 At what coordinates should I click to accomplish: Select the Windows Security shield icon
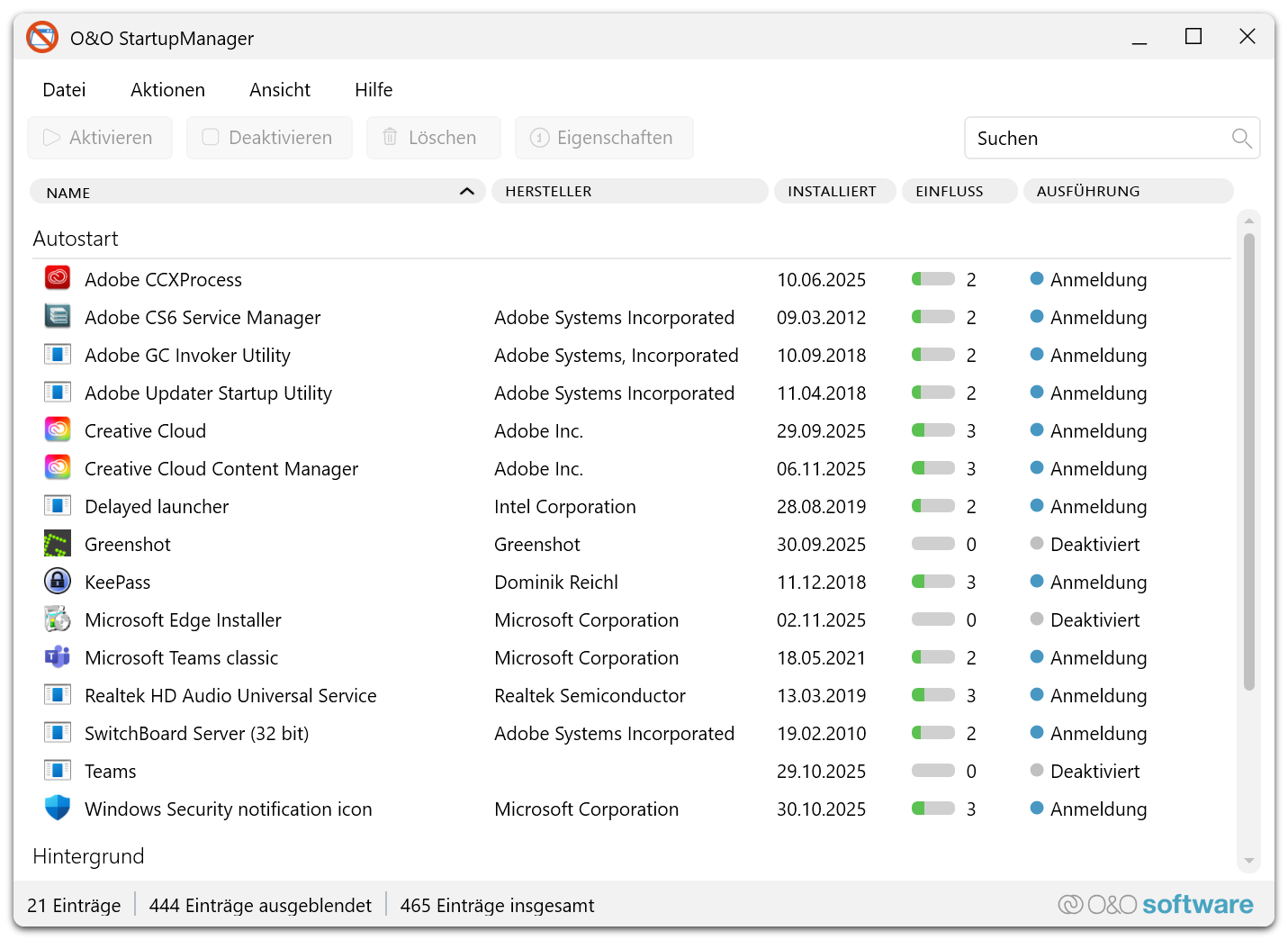pyautogui.click(x=58, y=808)
